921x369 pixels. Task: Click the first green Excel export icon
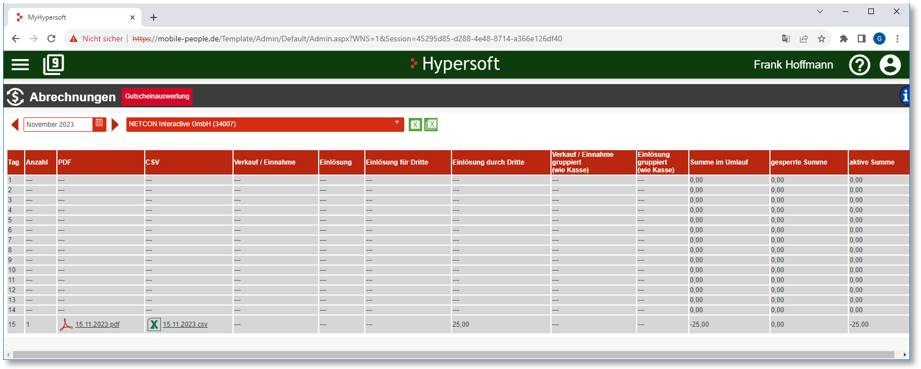coord(415,124)
